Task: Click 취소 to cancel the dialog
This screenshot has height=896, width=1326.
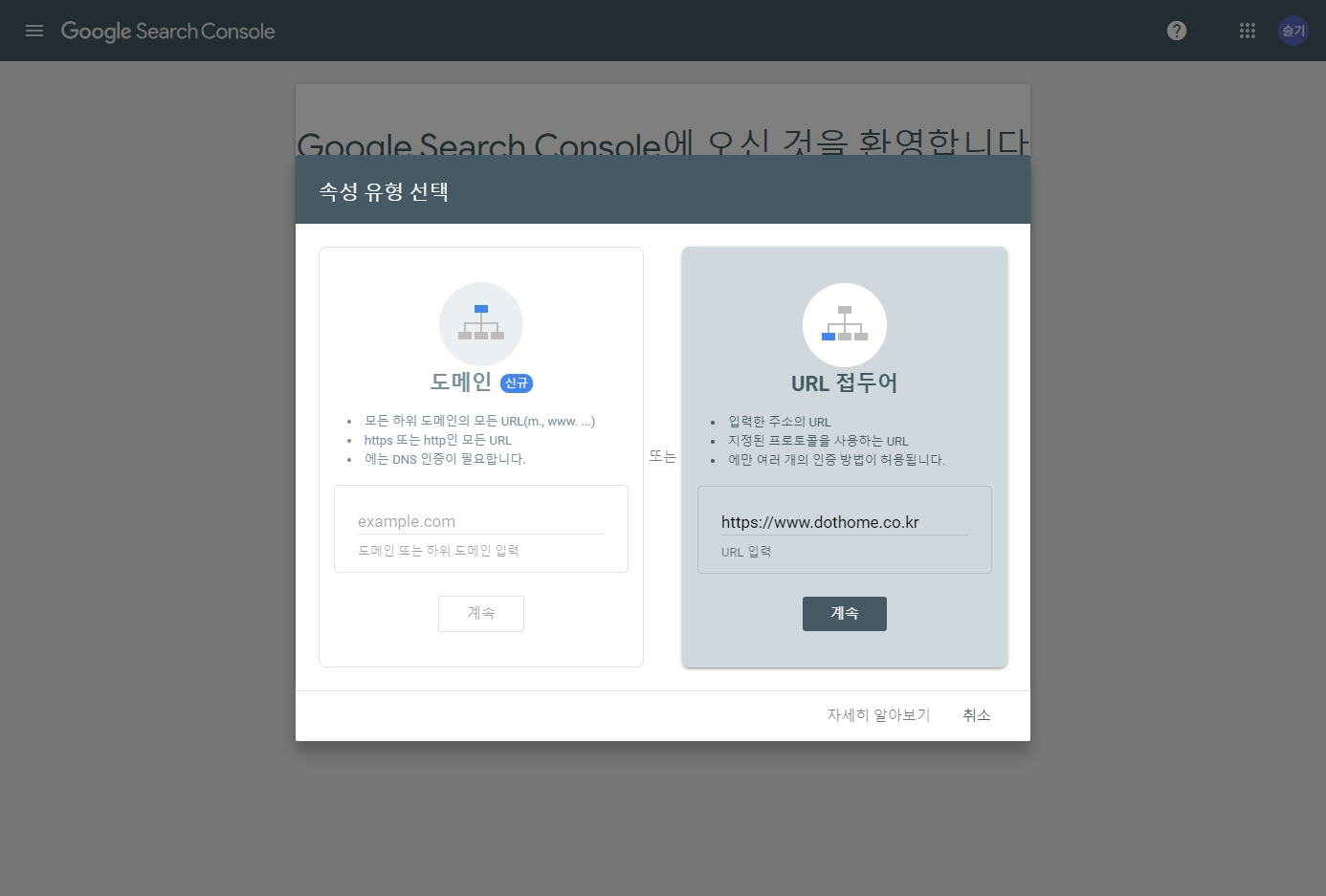Action: tap(977, 715)
